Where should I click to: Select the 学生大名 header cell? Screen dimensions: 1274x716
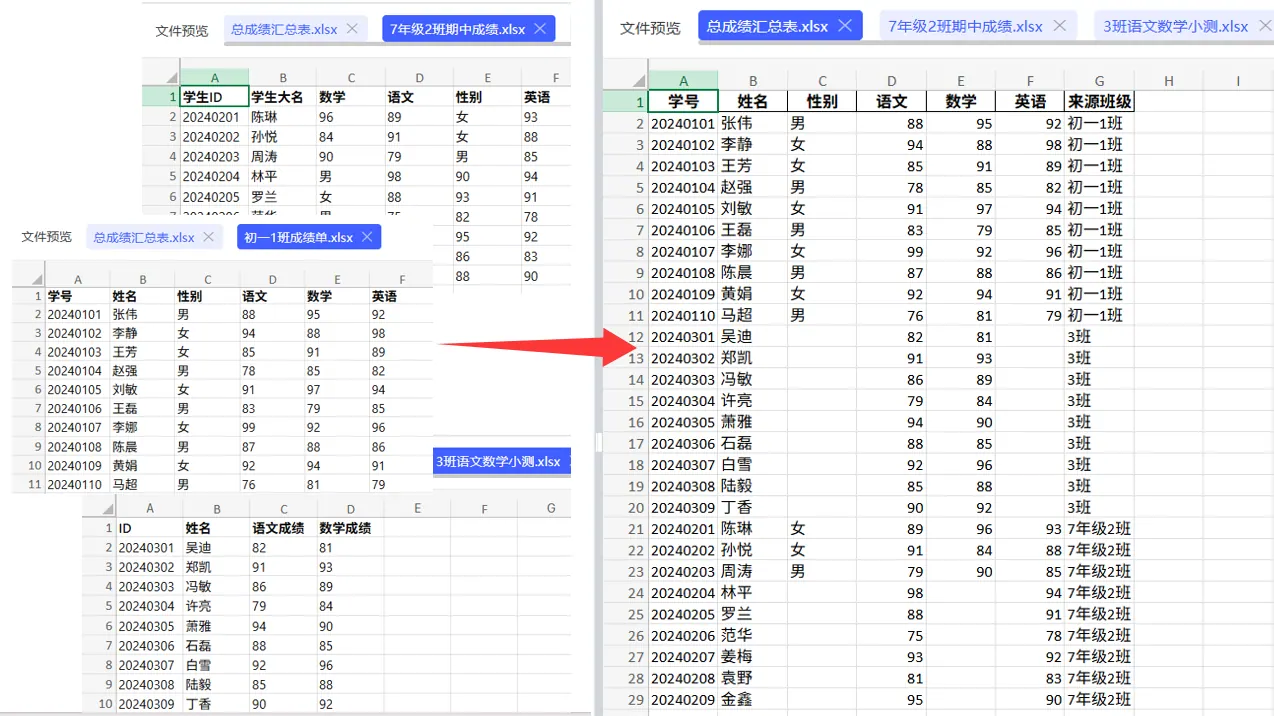(283, 97)
